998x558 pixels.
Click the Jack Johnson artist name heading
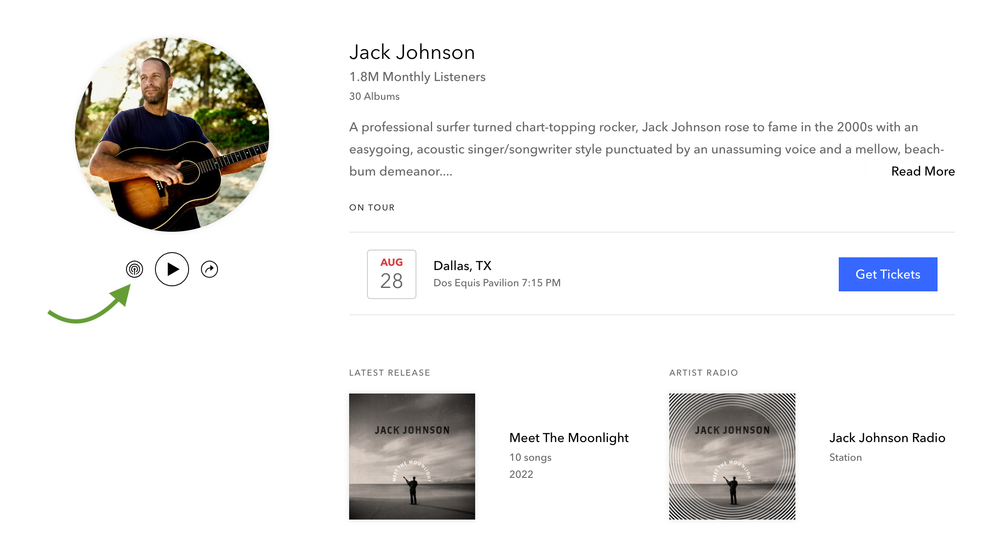[412, 52]
